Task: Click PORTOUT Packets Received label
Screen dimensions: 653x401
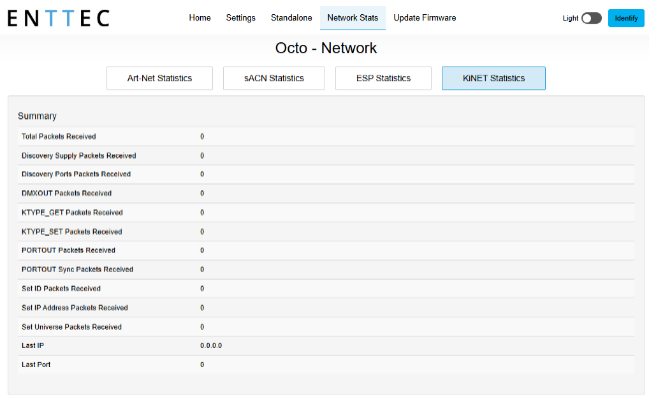Action: [68, 250]
